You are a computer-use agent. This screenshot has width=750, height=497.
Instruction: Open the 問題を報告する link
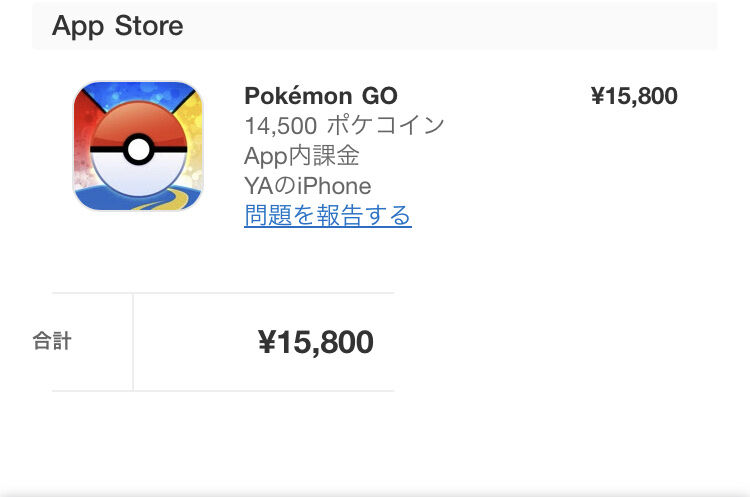328,215
